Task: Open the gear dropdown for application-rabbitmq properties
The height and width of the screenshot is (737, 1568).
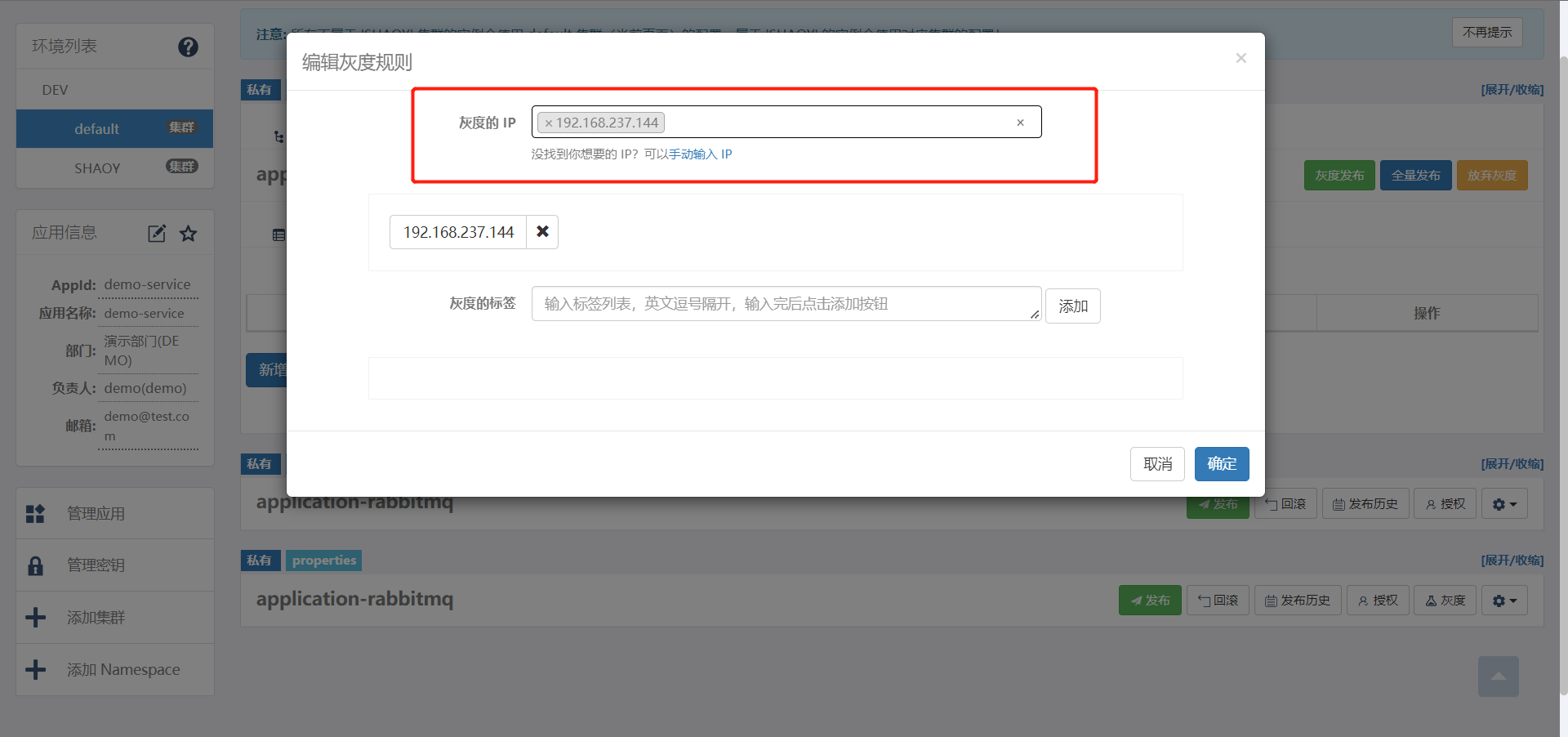Action: [x=1503, y=601]
